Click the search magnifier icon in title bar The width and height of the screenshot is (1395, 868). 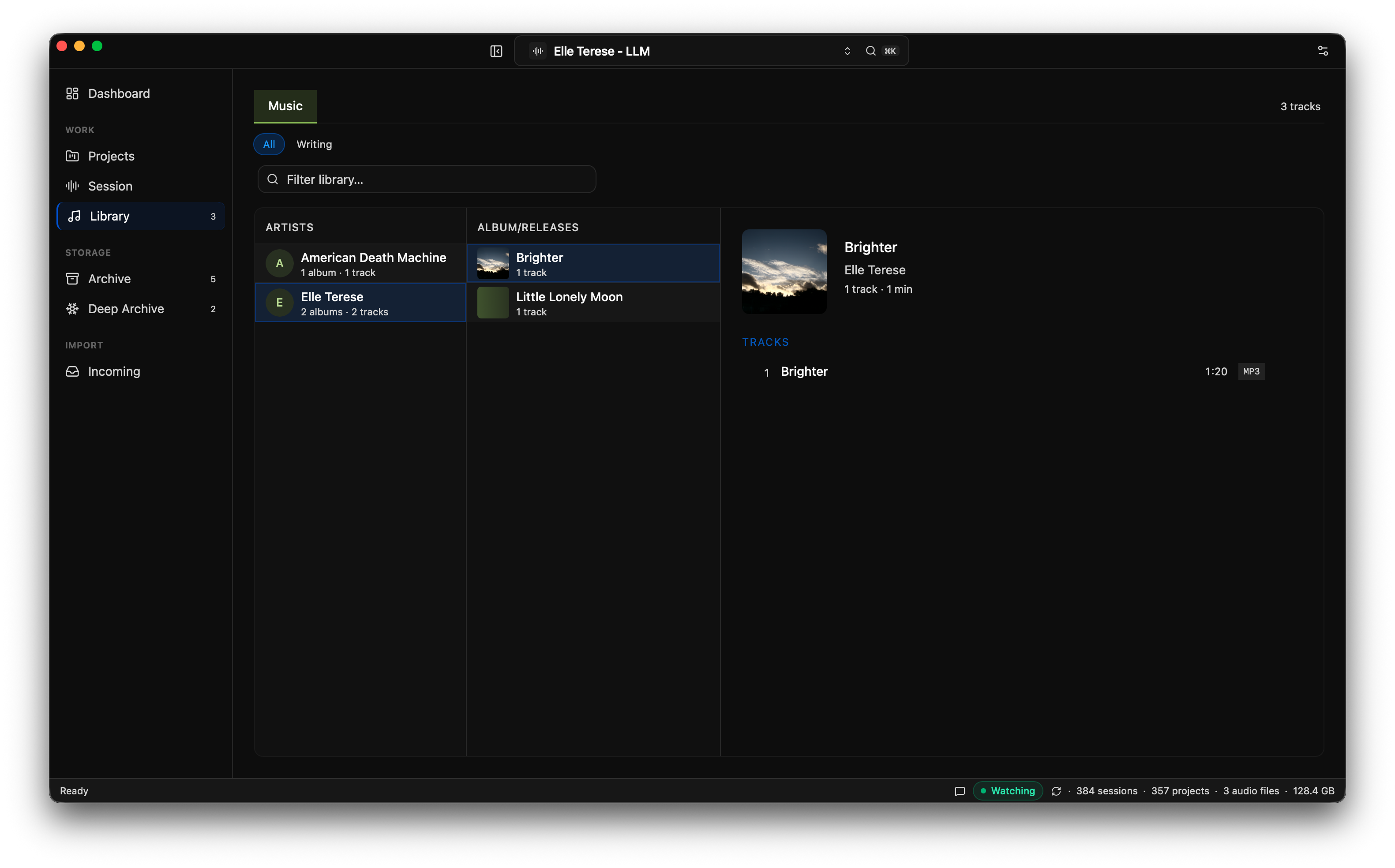pyautogui.click(x=870, y=51)
